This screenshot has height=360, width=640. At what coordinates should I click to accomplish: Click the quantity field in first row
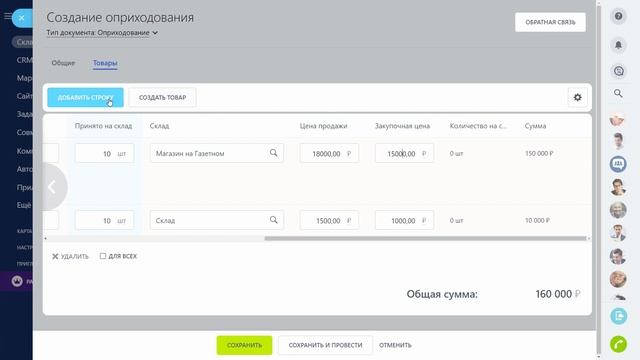pos(104,153)
